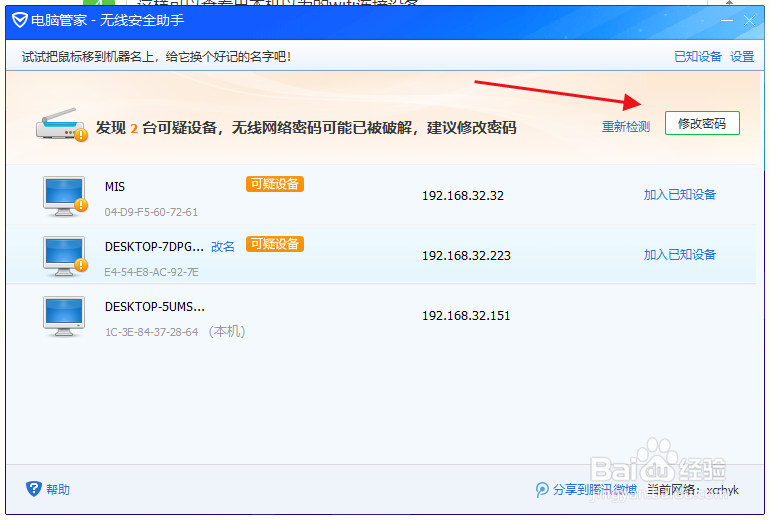
Task: Click the router warning icon
Action: coord(61,125)
